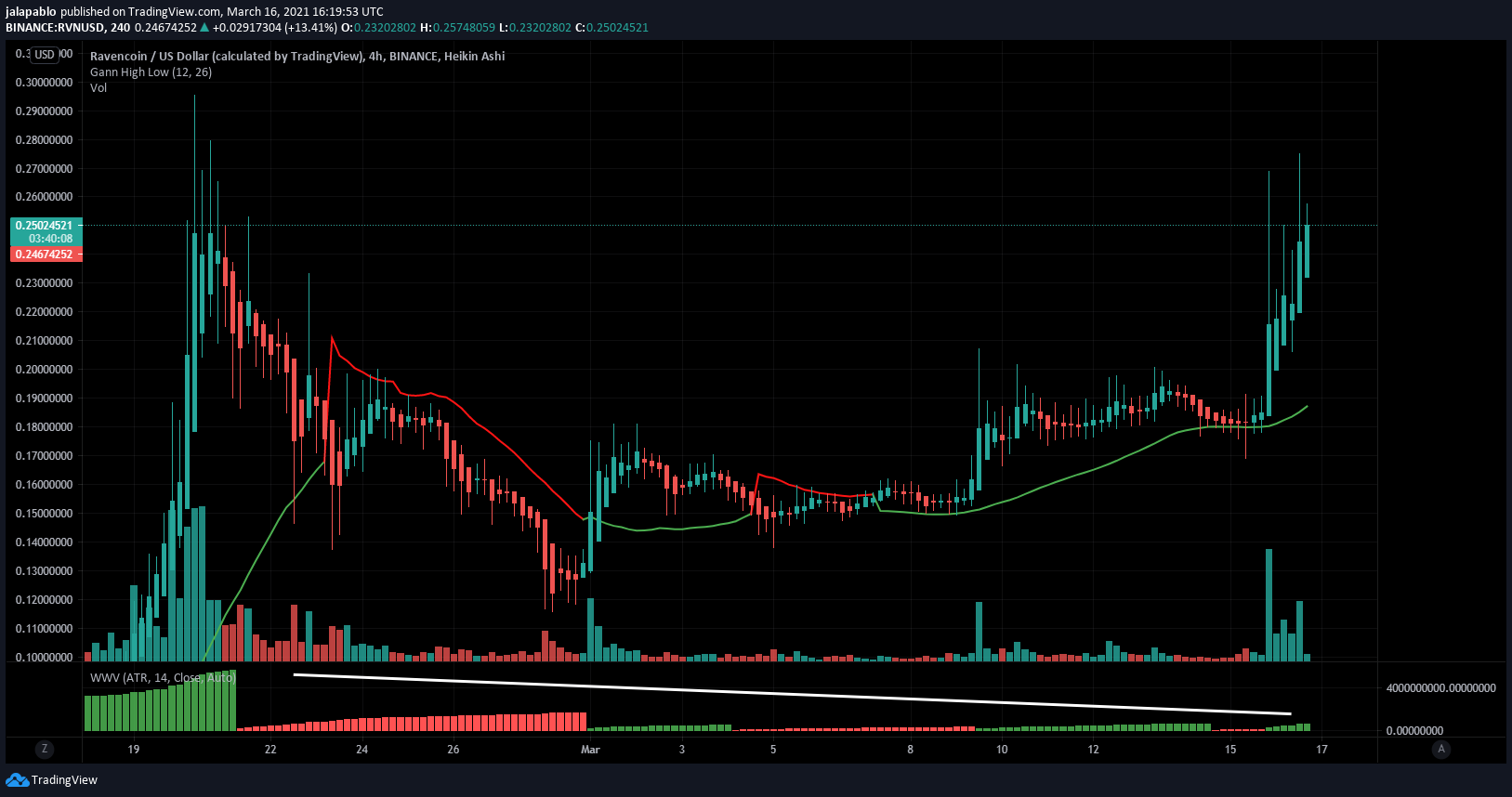Click the TradingView text at bottom left
The height and width of the screenshot is (797, 1512).
click(x=64, y=780)
